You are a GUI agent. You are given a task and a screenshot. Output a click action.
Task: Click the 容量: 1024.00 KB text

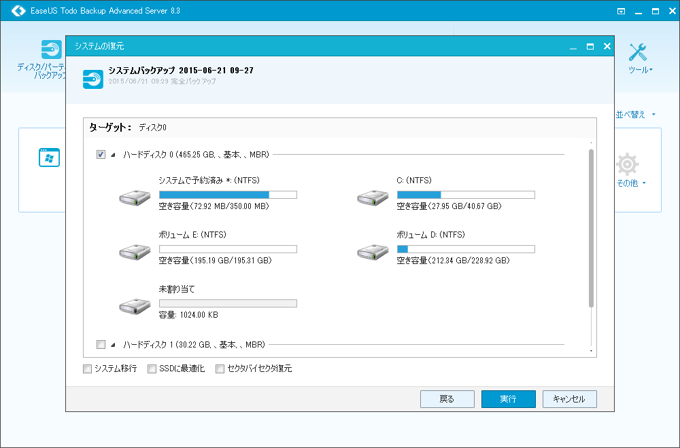pos(188,315)
